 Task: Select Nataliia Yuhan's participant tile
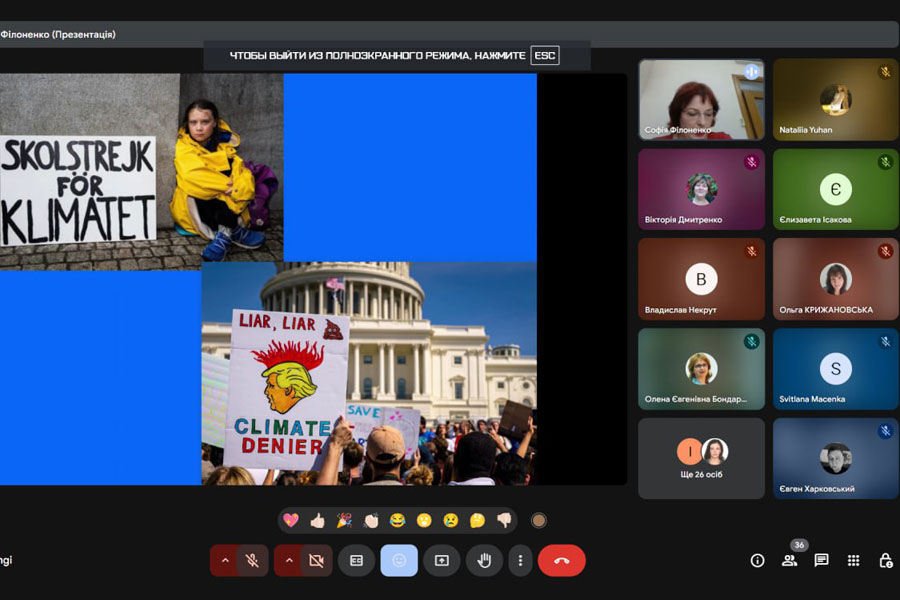[x=836, y=99]
